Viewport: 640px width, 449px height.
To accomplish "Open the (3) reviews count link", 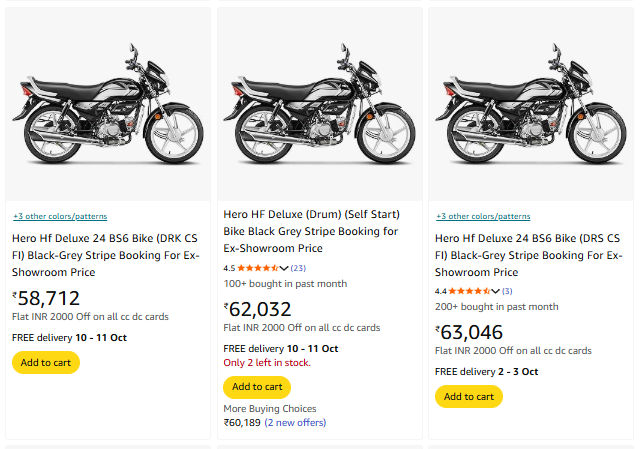I will (x=507, y=291).
